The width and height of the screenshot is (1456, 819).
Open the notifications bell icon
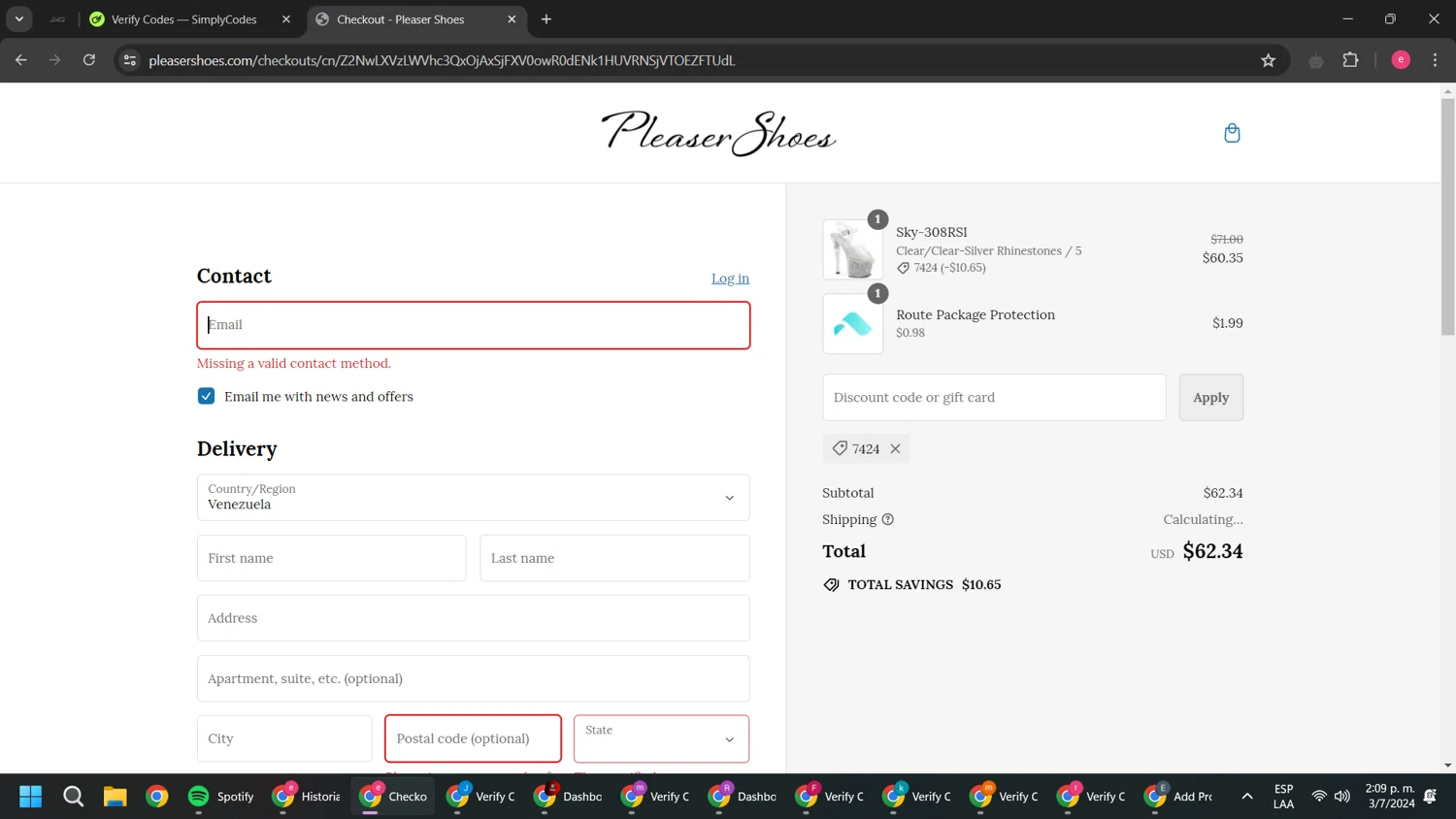click(x=1430, y=797)
